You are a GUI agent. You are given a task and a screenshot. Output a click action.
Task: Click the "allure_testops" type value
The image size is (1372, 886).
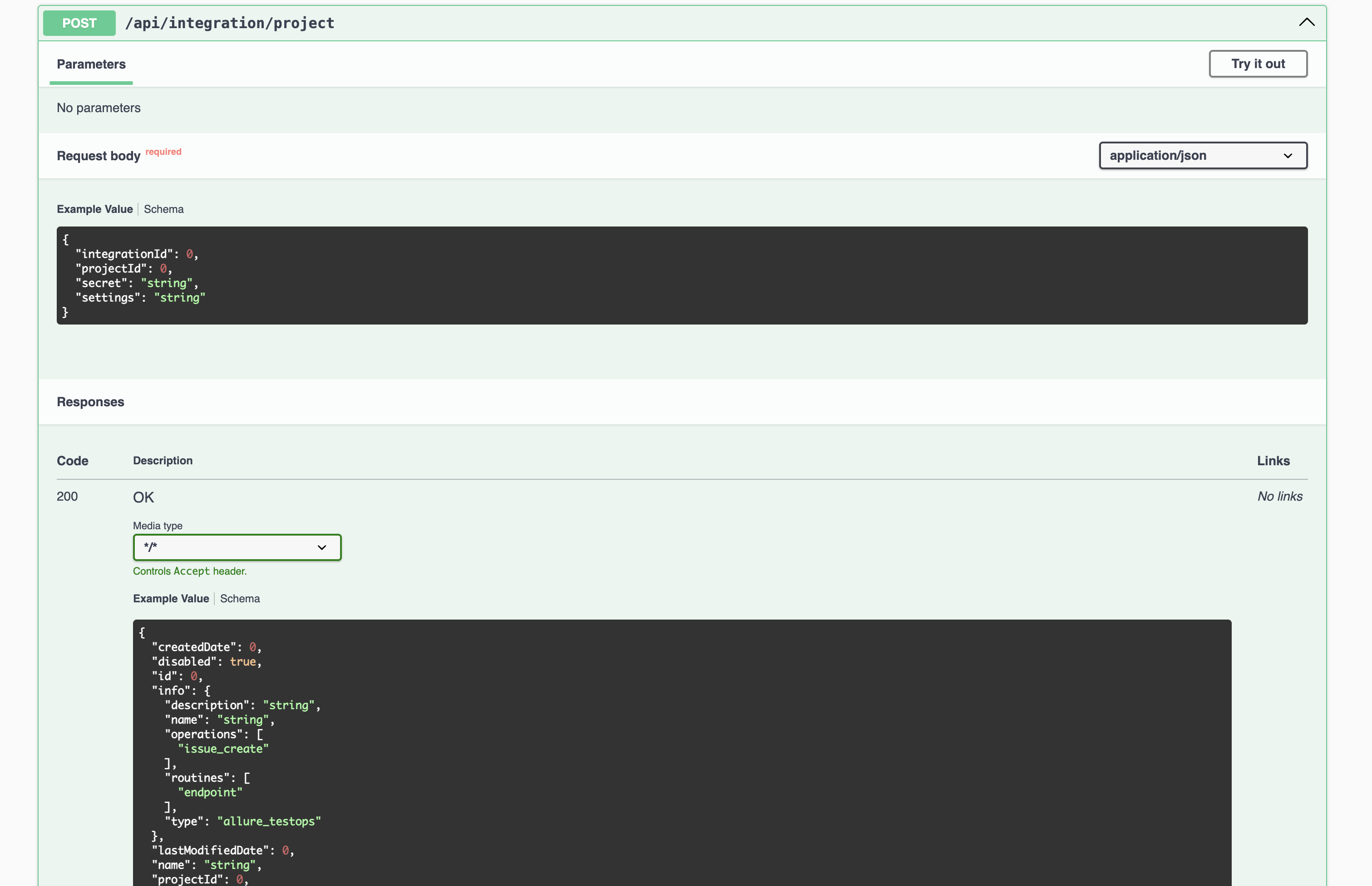(269, 822)
